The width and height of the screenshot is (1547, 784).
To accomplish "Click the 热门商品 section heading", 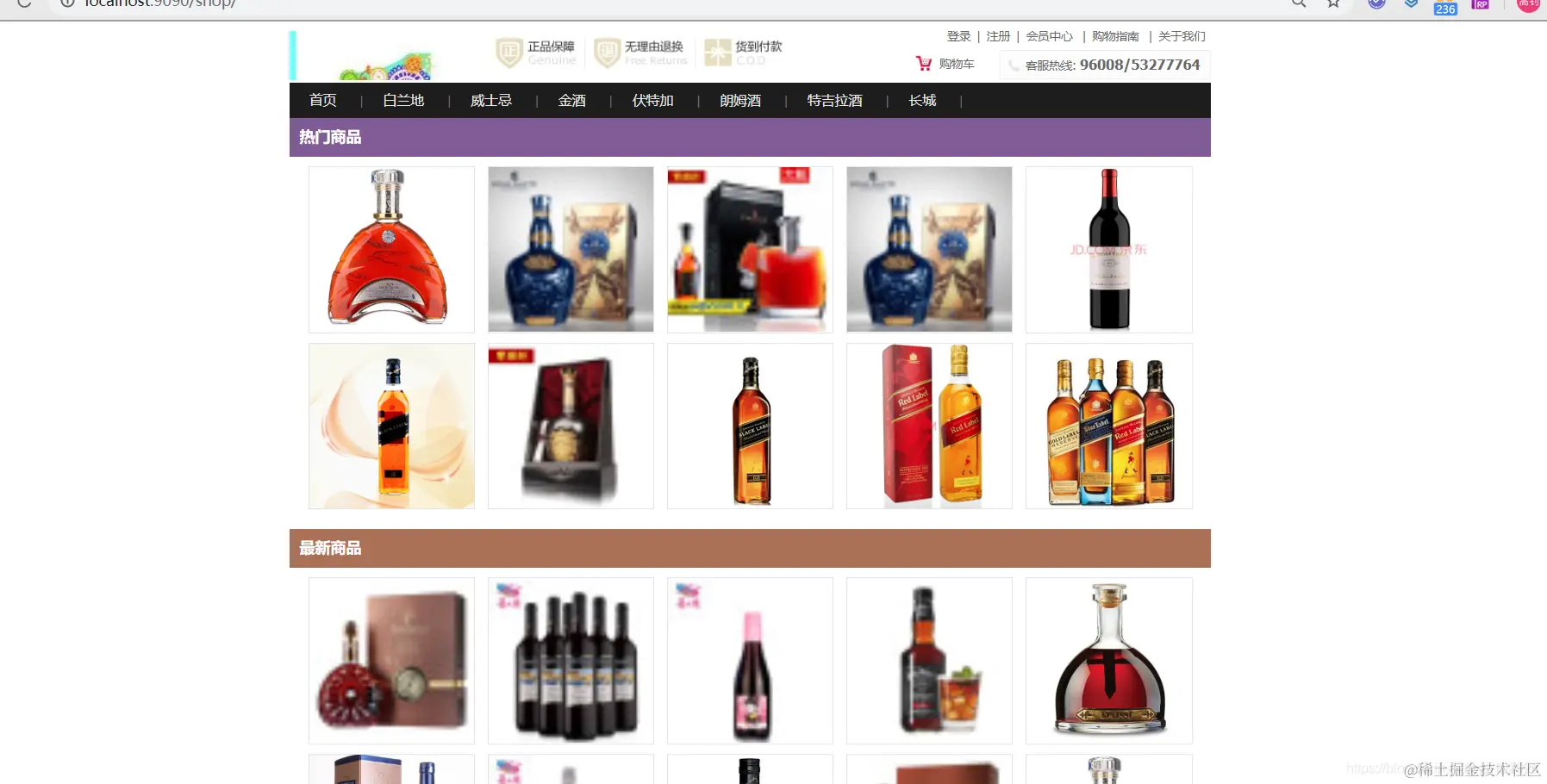I will tap(330, 137).
